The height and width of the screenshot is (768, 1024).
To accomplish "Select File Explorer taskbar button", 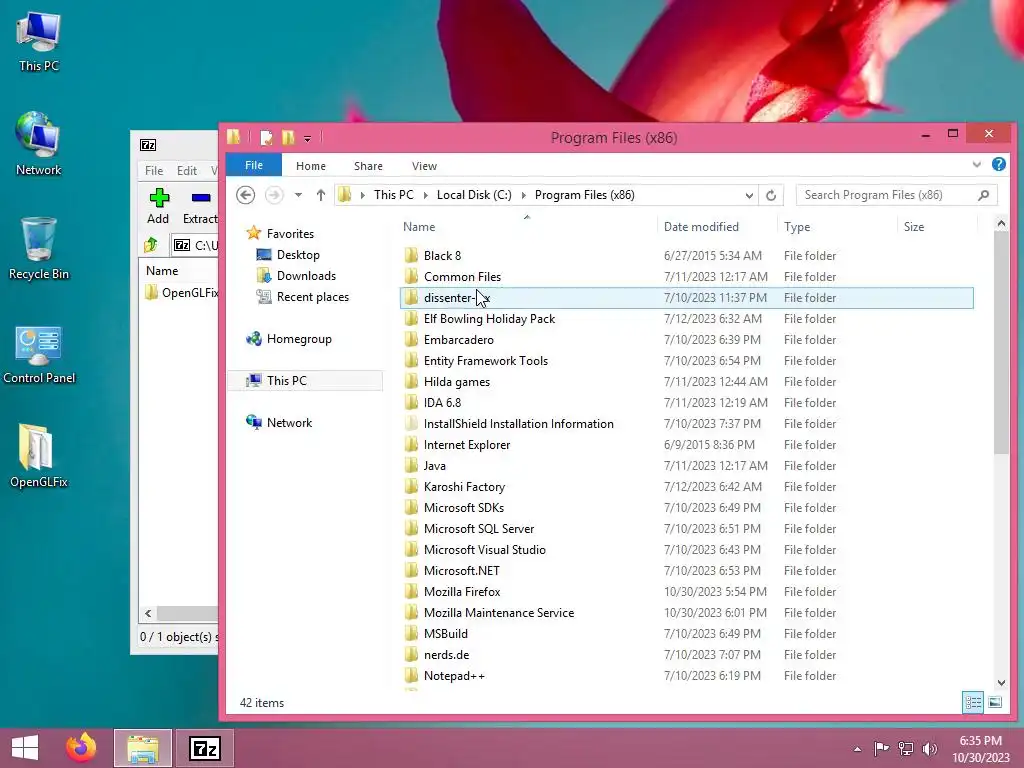I will pyautogui.click(x=142, y=748).
